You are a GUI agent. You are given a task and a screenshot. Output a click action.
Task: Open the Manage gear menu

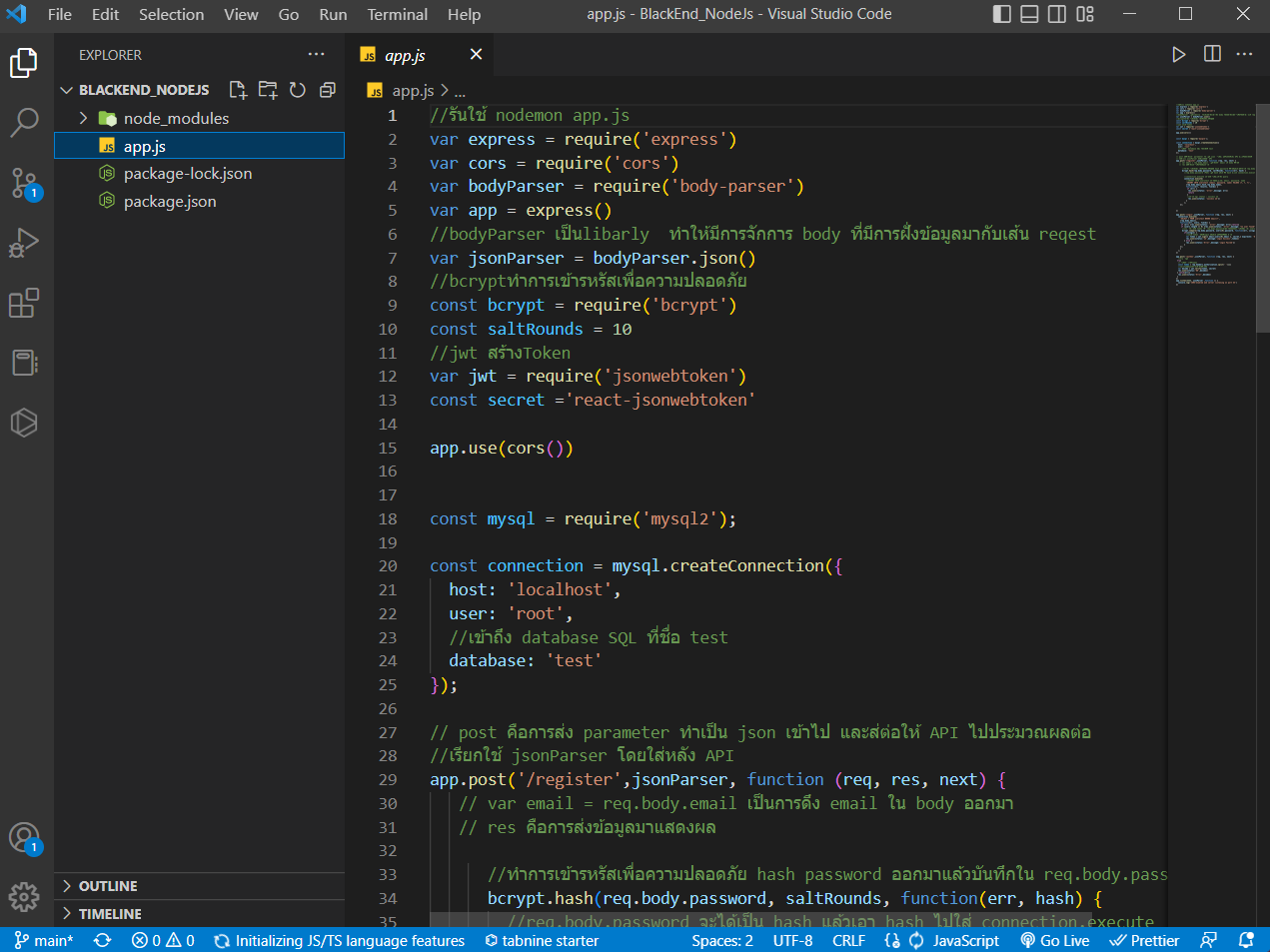(24, 896)
